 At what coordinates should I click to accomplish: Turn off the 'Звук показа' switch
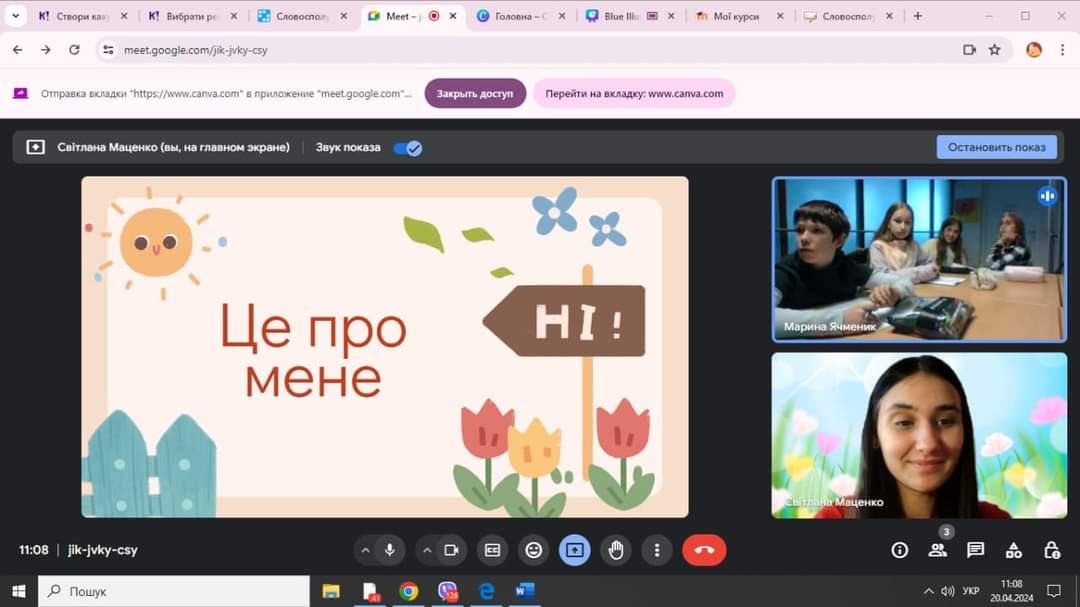[x=407, y=148]
